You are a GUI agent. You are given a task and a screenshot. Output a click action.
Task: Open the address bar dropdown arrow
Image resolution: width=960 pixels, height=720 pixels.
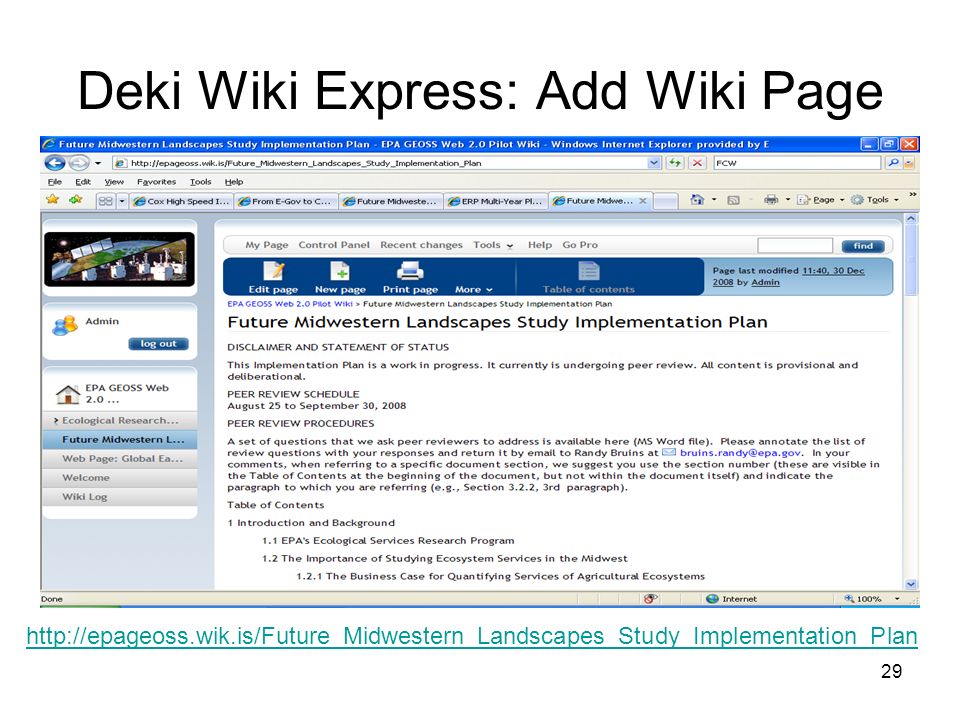coord(654,163)
